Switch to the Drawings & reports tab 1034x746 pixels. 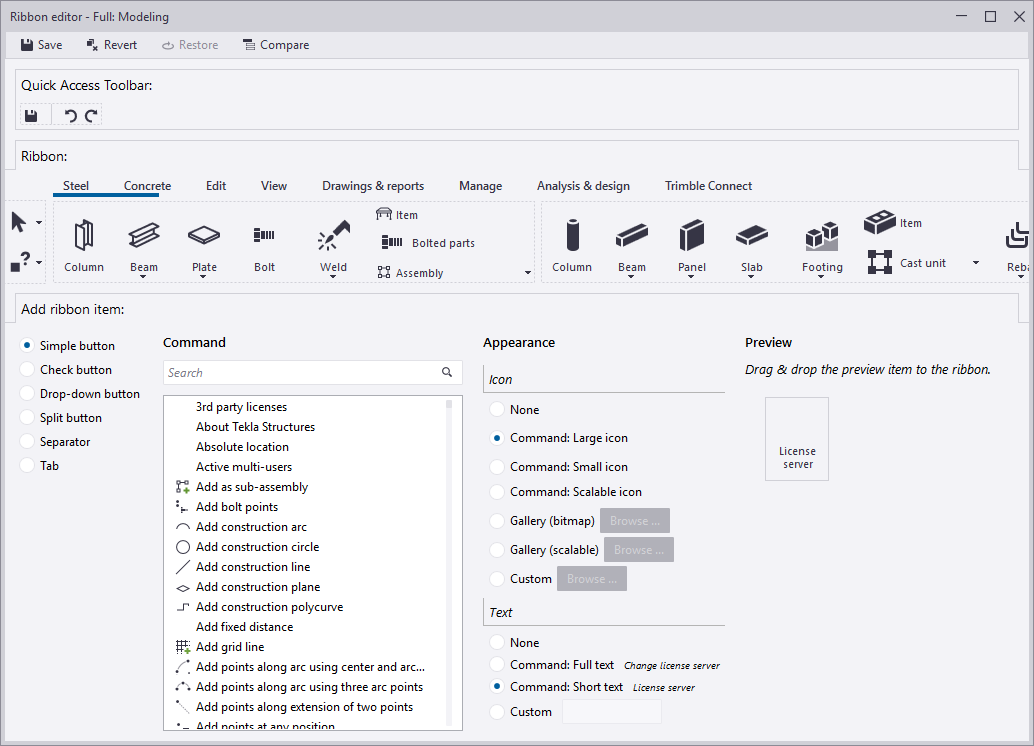pyautogui.click(x=373, y=186)
